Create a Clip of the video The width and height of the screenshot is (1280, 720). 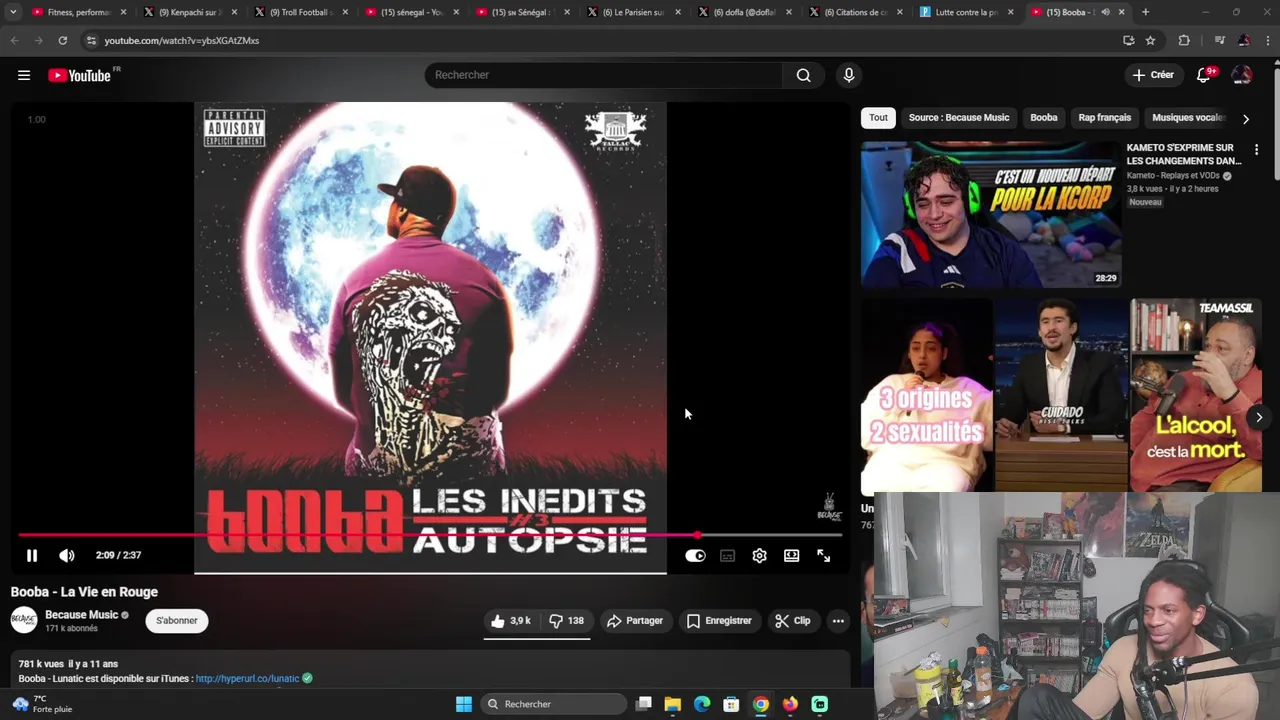[793, 621]
